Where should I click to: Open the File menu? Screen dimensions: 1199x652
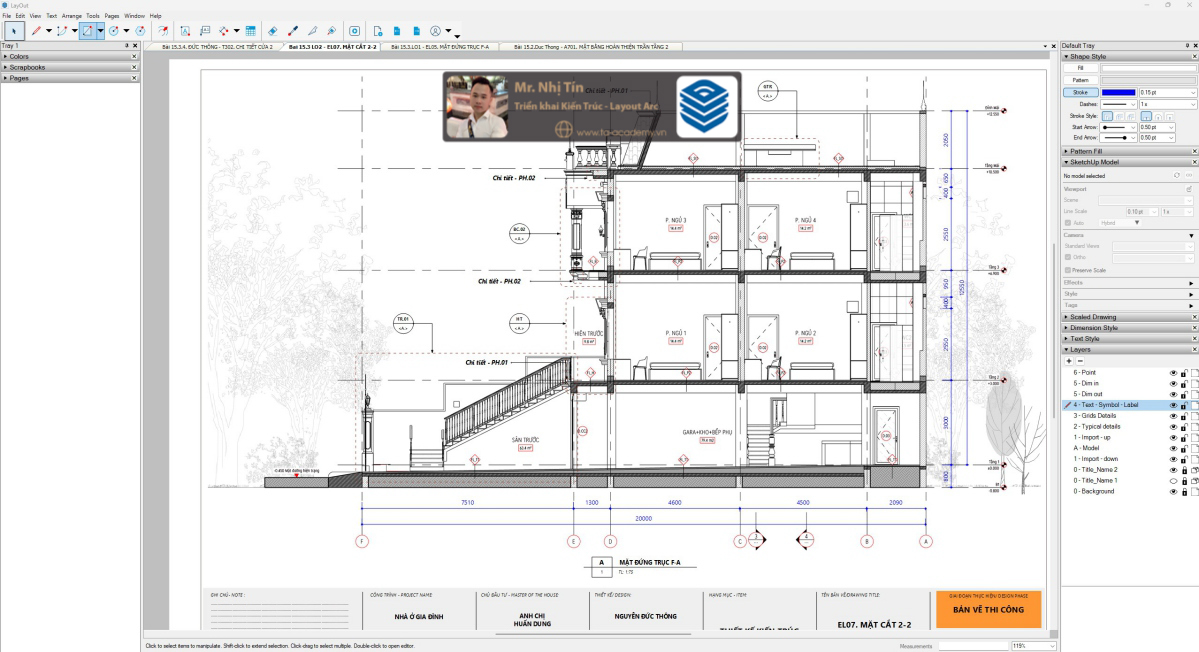tap(6, 15)
